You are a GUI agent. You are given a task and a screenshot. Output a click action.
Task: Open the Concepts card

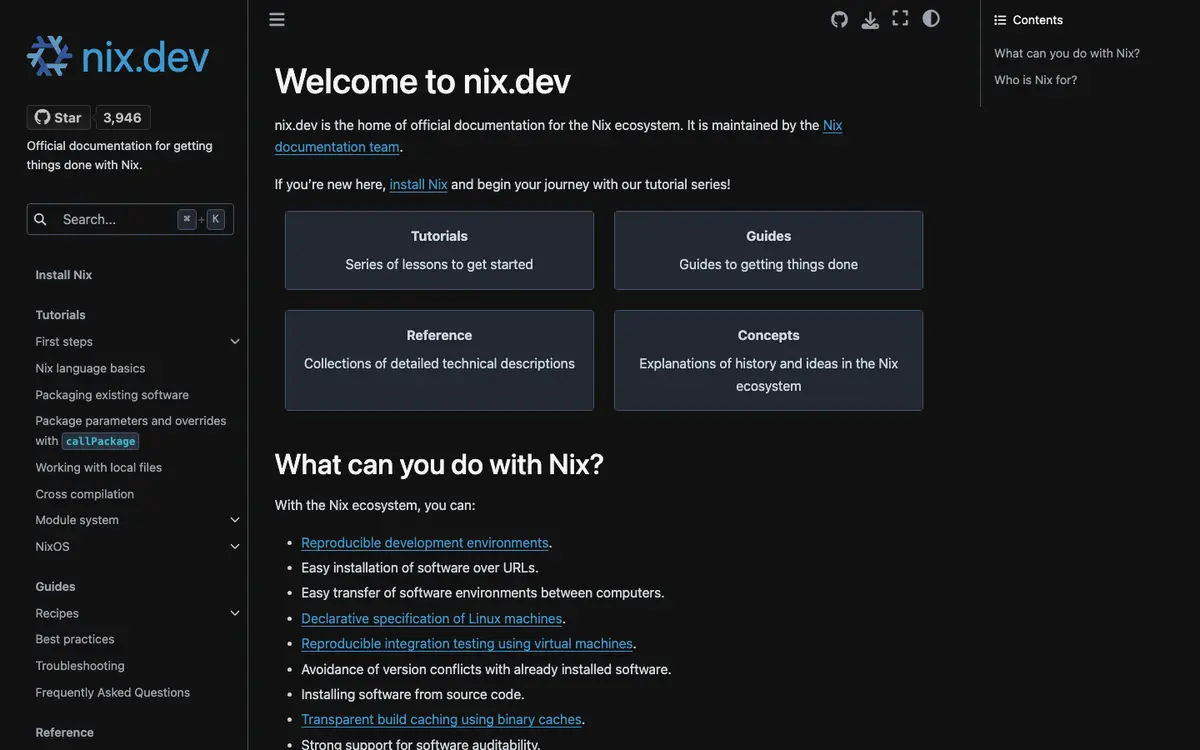click(768, 360)
